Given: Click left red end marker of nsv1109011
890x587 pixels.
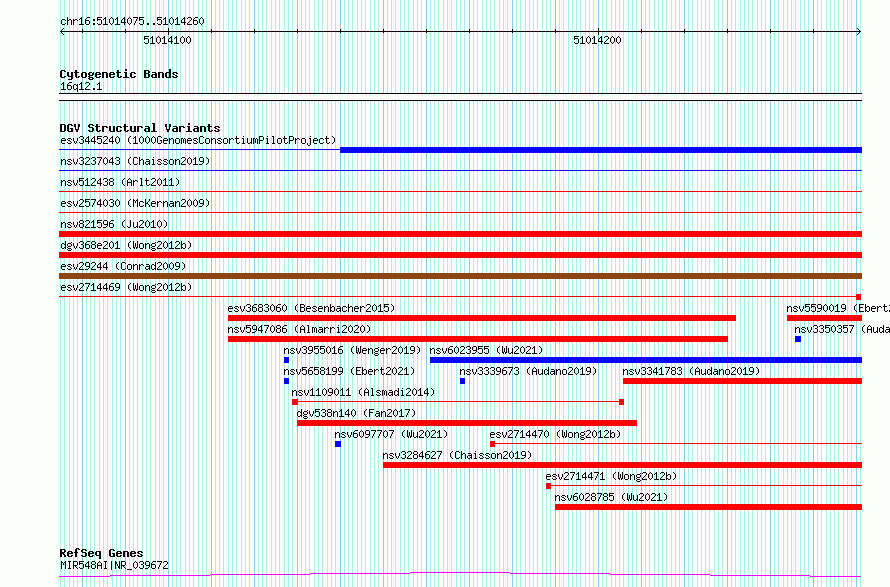Looking at the screenshot, I should click(295, 402).
